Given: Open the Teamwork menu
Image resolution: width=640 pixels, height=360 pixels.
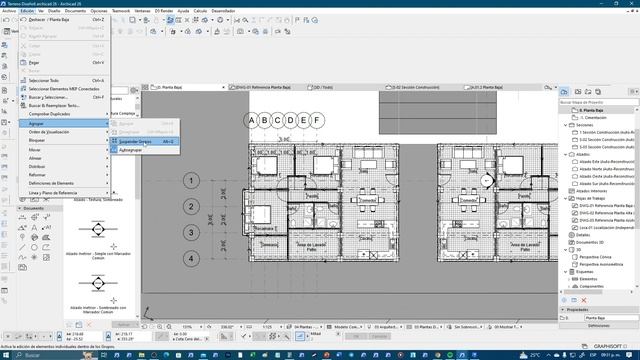Looking at the screenshot, I should 121,11.
